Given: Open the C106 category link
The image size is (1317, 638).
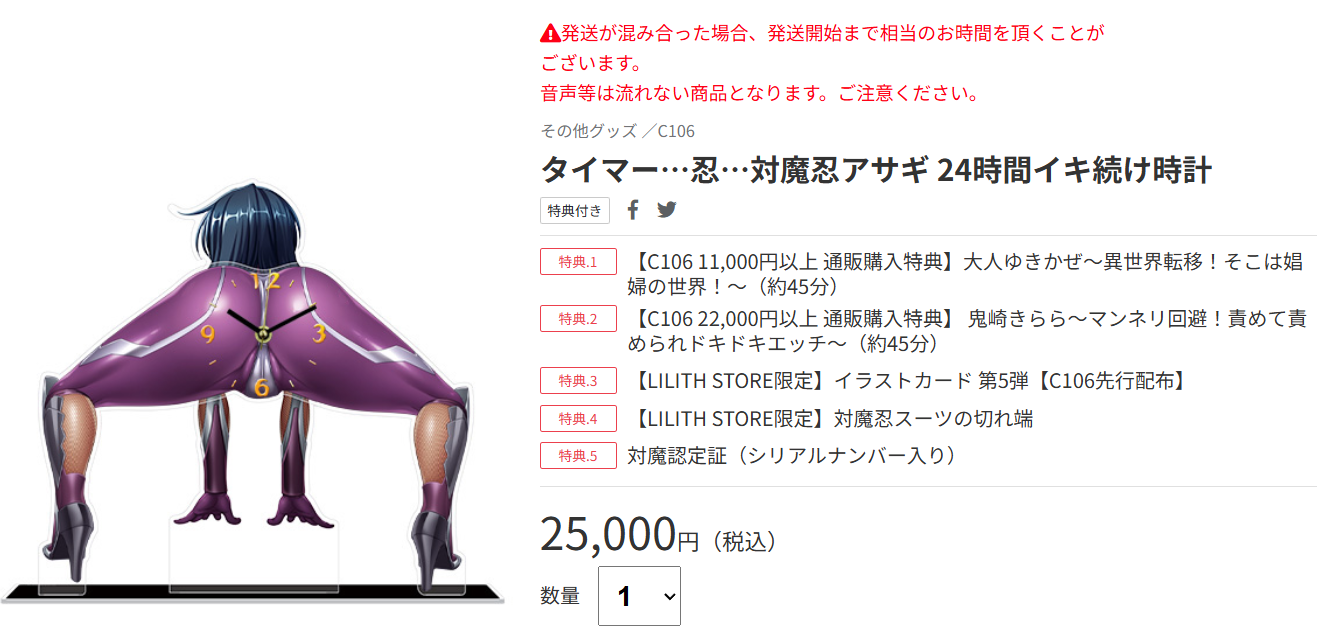Looking at the screenshot, I should (x=676, y=131).
